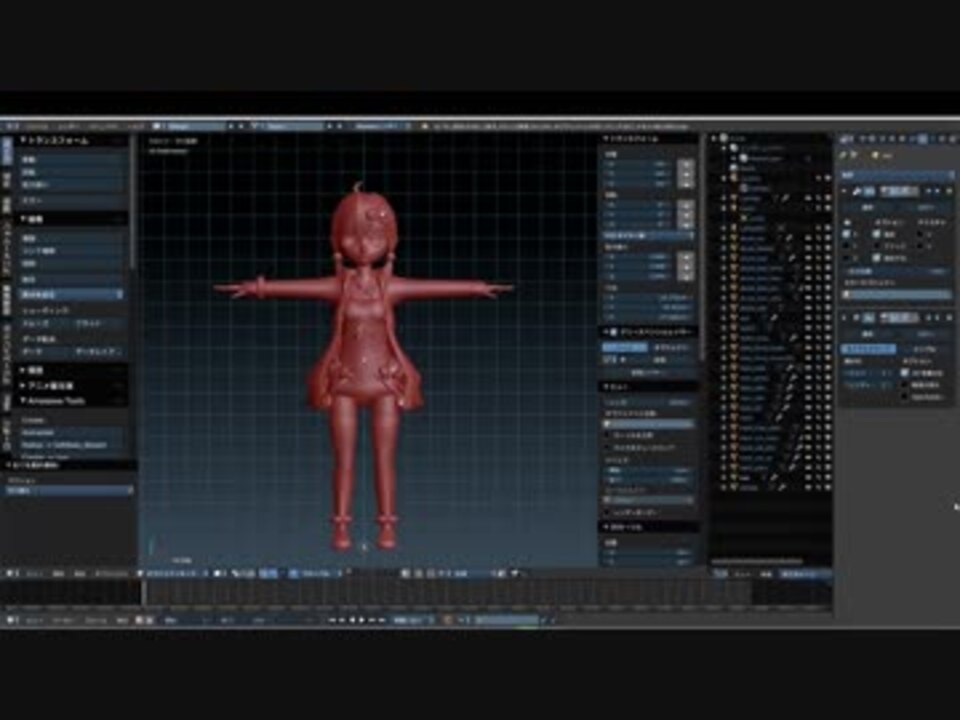Screen dimensions: 960x720
Task: Toggle the lock icon beside location X
Action: [x=686, y=164]
